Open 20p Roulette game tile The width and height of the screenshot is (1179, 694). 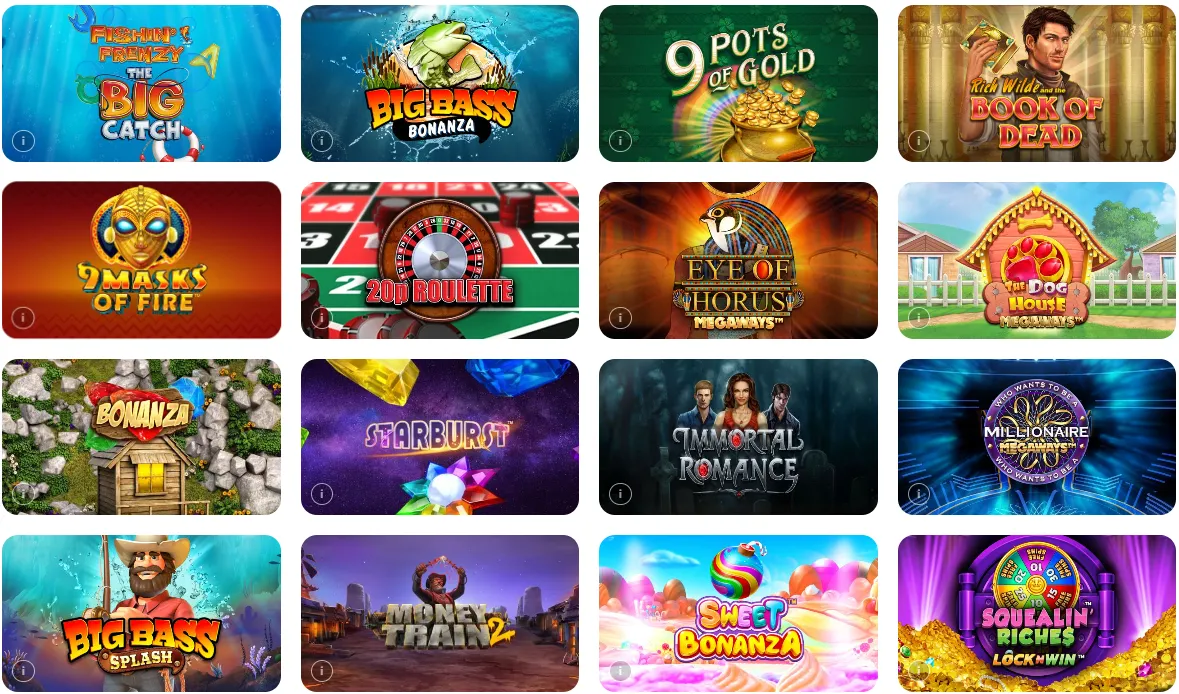click(440, 260)
